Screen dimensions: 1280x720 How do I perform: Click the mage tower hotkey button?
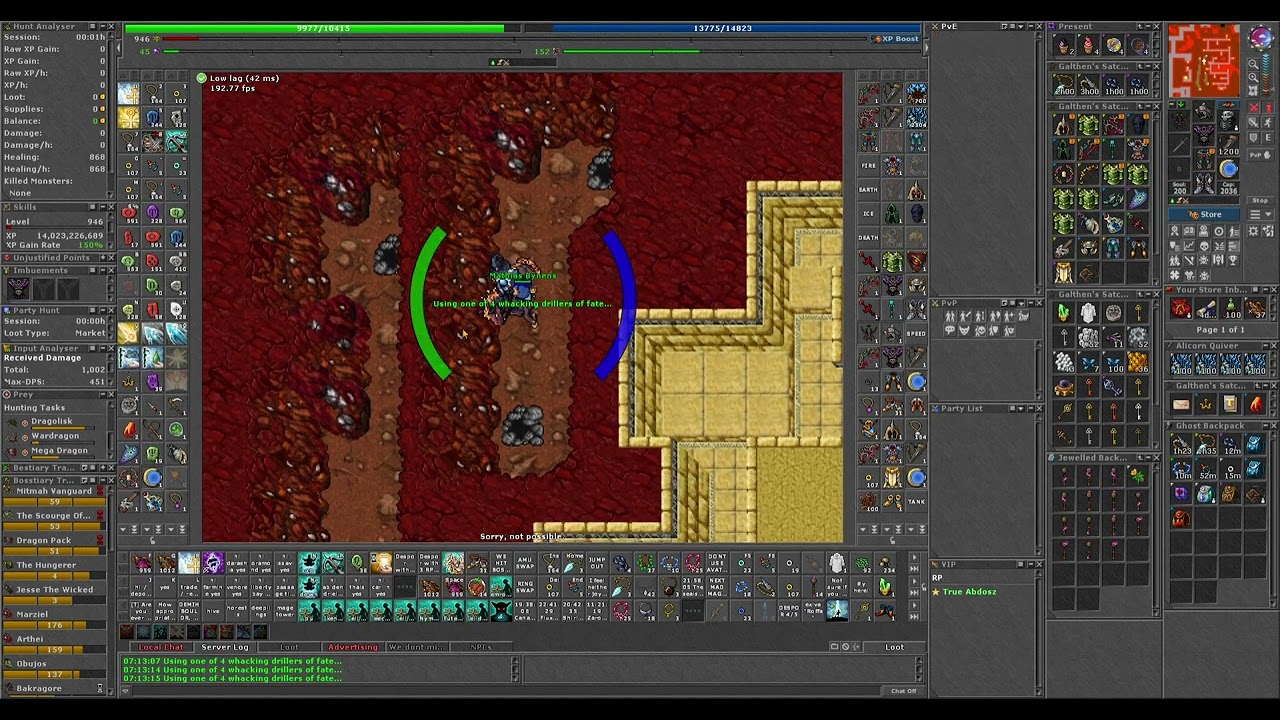tap(285, 611)
